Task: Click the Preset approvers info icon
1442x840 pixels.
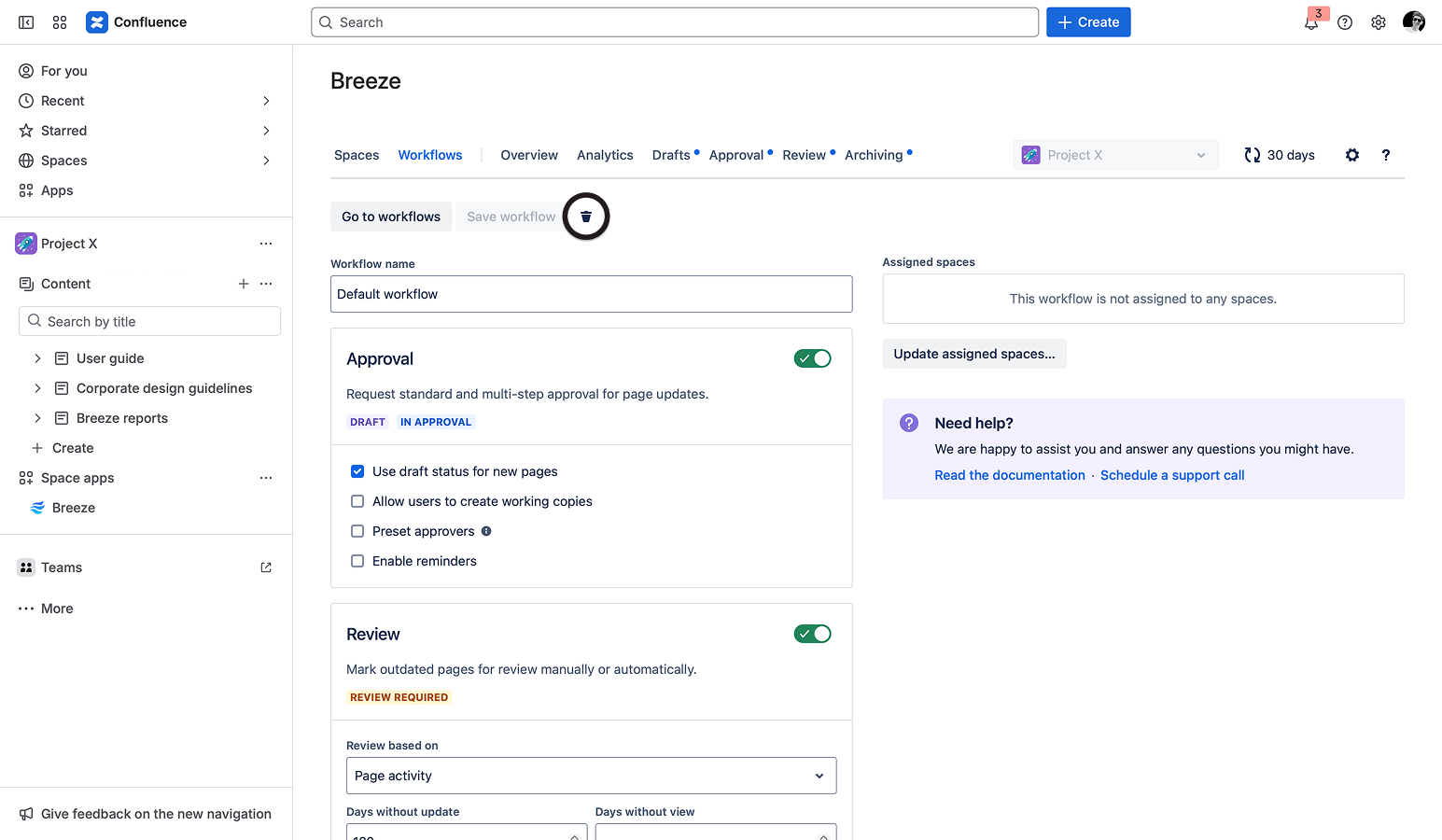Action: pyautogui.click(x=486, y=530)
